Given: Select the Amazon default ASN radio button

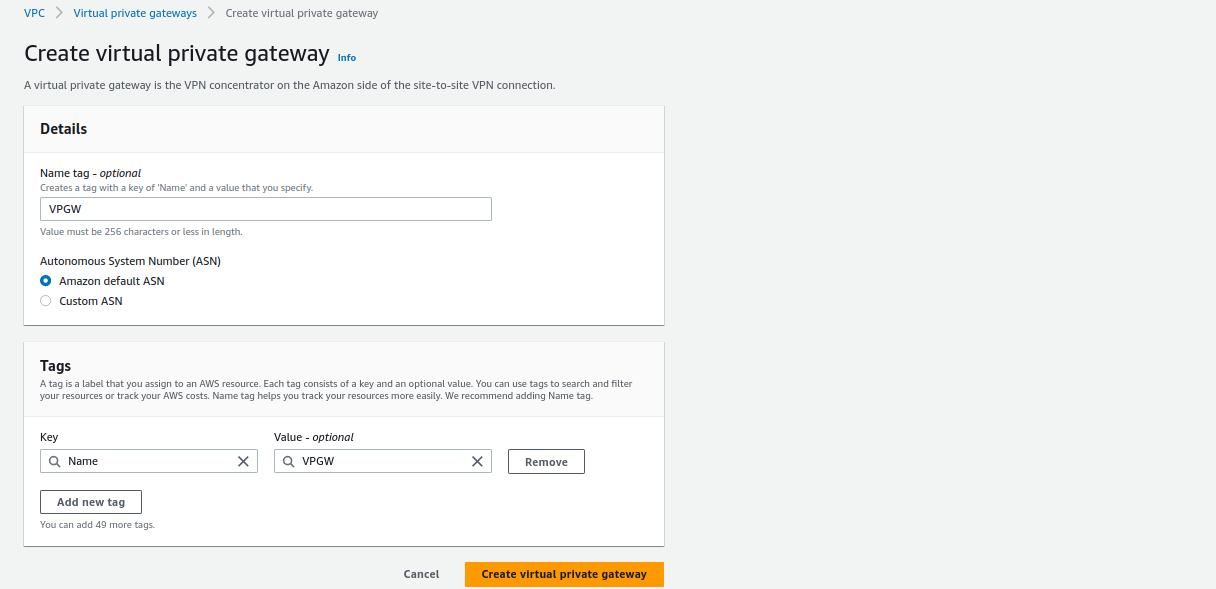Looking at the screenshot, I should pyautogui.click(x=46, y=281).
